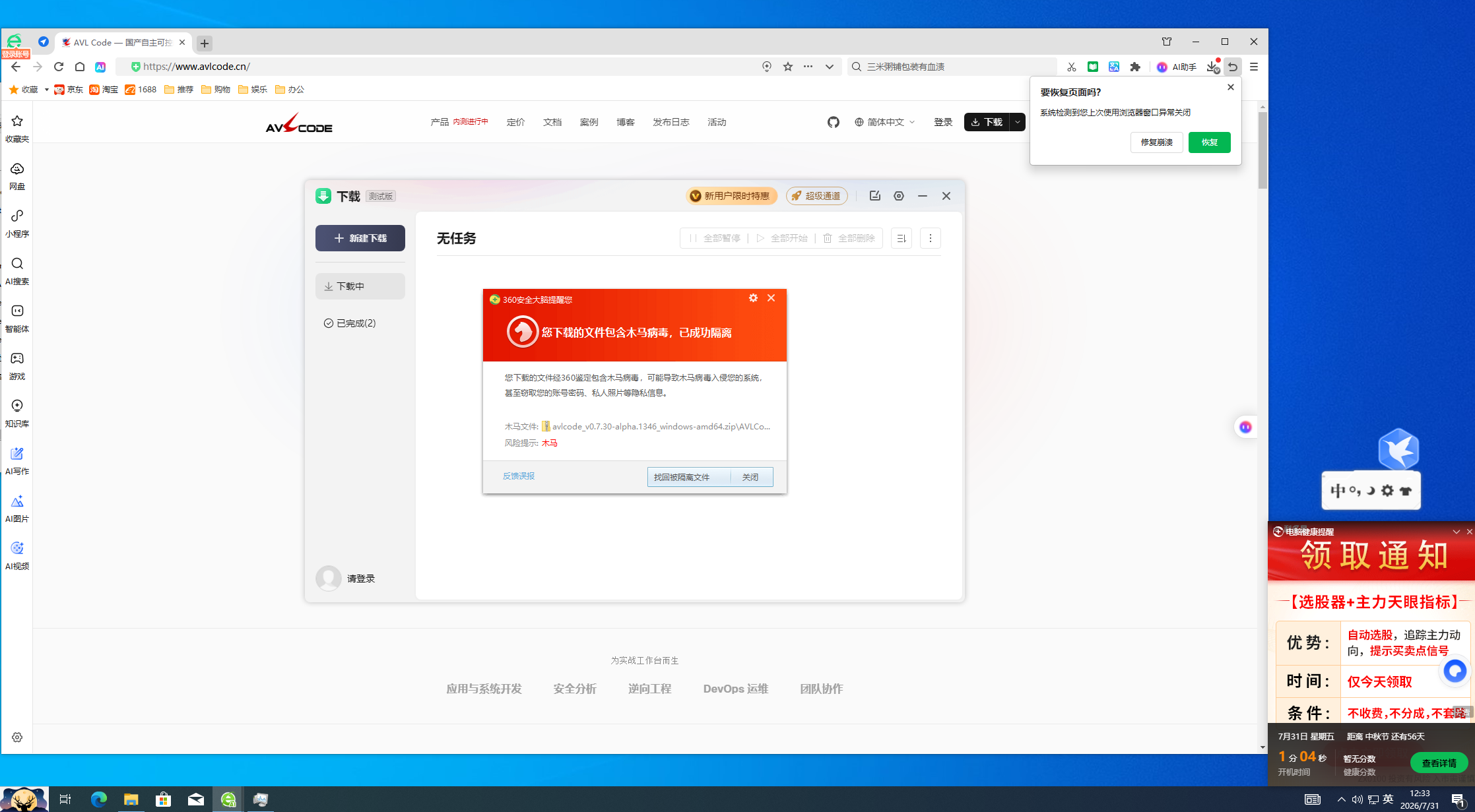Open the 小程序 sidebar item

[x=17, y=224]
